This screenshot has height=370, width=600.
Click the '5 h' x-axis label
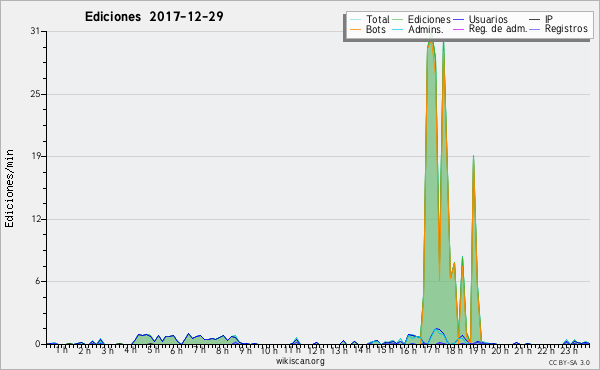coord(153,350)
